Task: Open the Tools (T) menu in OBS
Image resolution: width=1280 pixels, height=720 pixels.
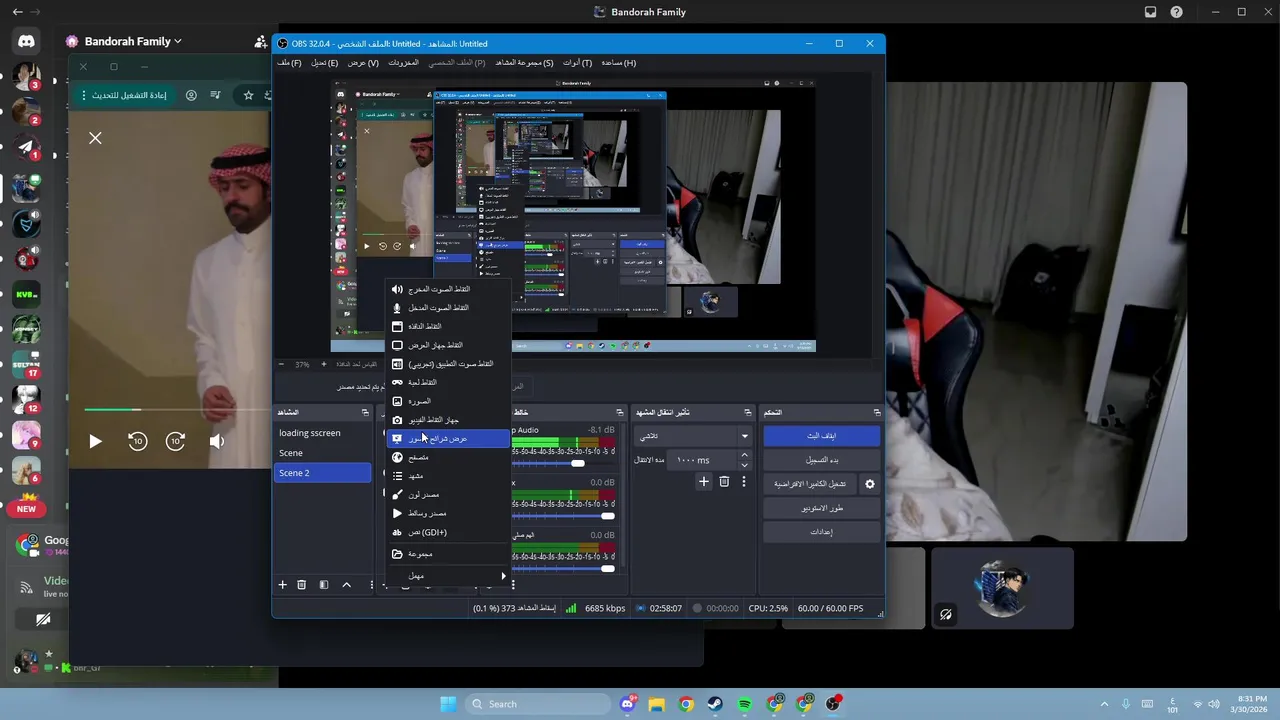Action: (x=577, y=63)
